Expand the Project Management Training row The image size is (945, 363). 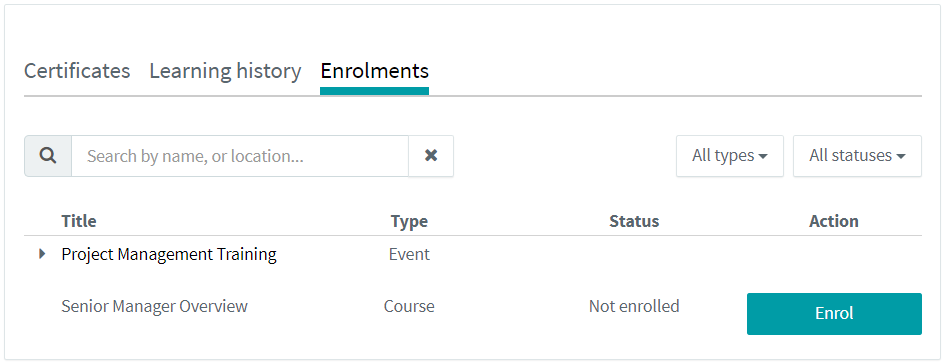[x=42, y=254]
